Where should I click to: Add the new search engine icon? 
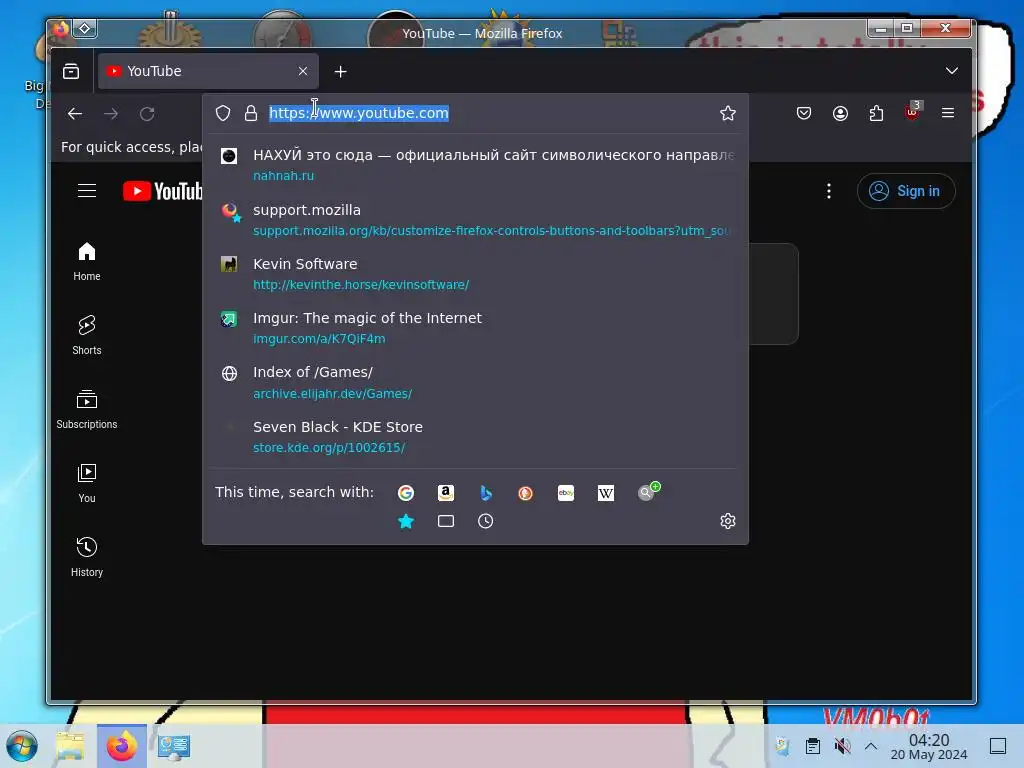tap(648, 491)
